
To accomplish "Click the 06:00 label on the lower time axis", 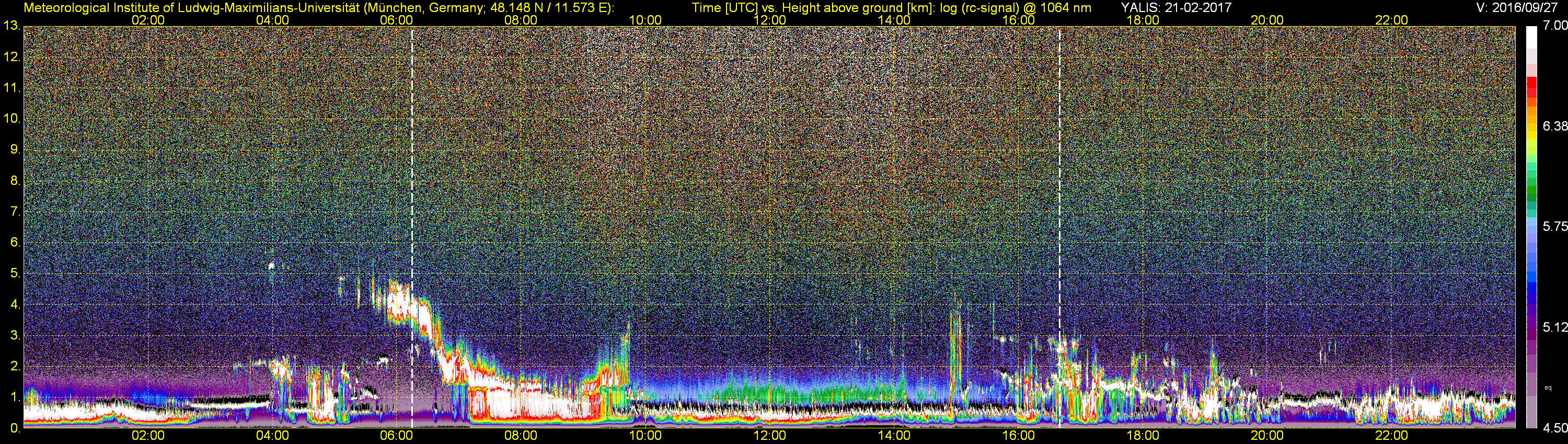I will point(396,436).
